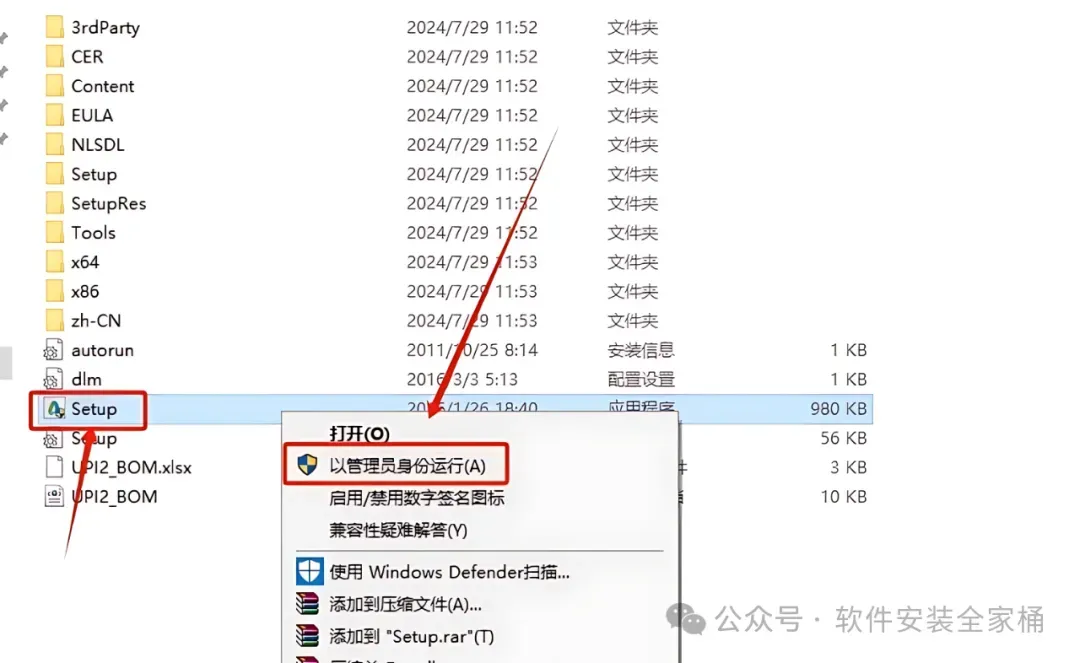Click the UPI2_BOM.xlsx file icon
The image size is (1080, 663).
pyautogui.click(x=54, y=467)
